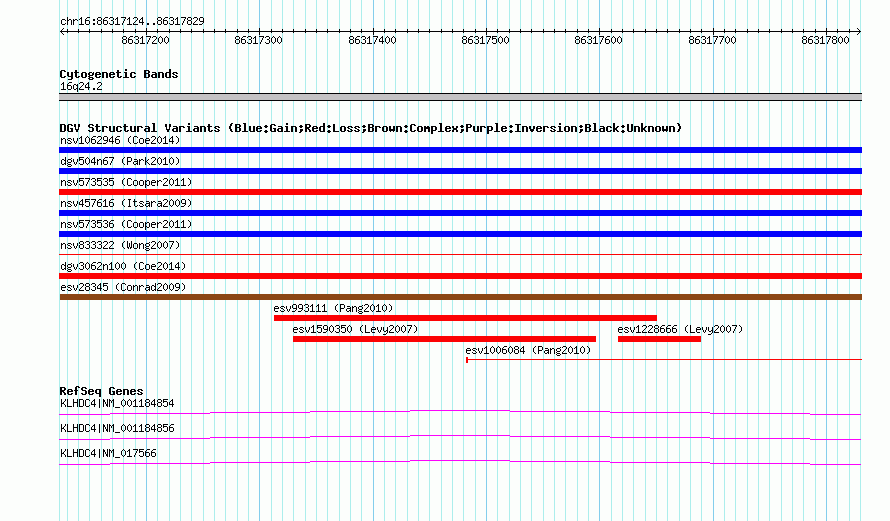The width and height of the screenshot is (890, 521).
Task: Click the esv28345 (Conrad2009) label
Action: (123, 287)
